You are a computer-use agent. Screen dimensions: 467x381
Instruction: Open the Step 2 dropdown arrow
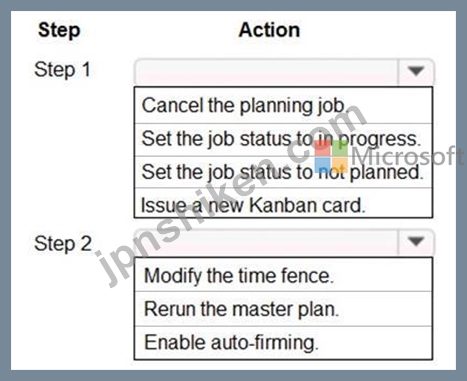point(416,241)
